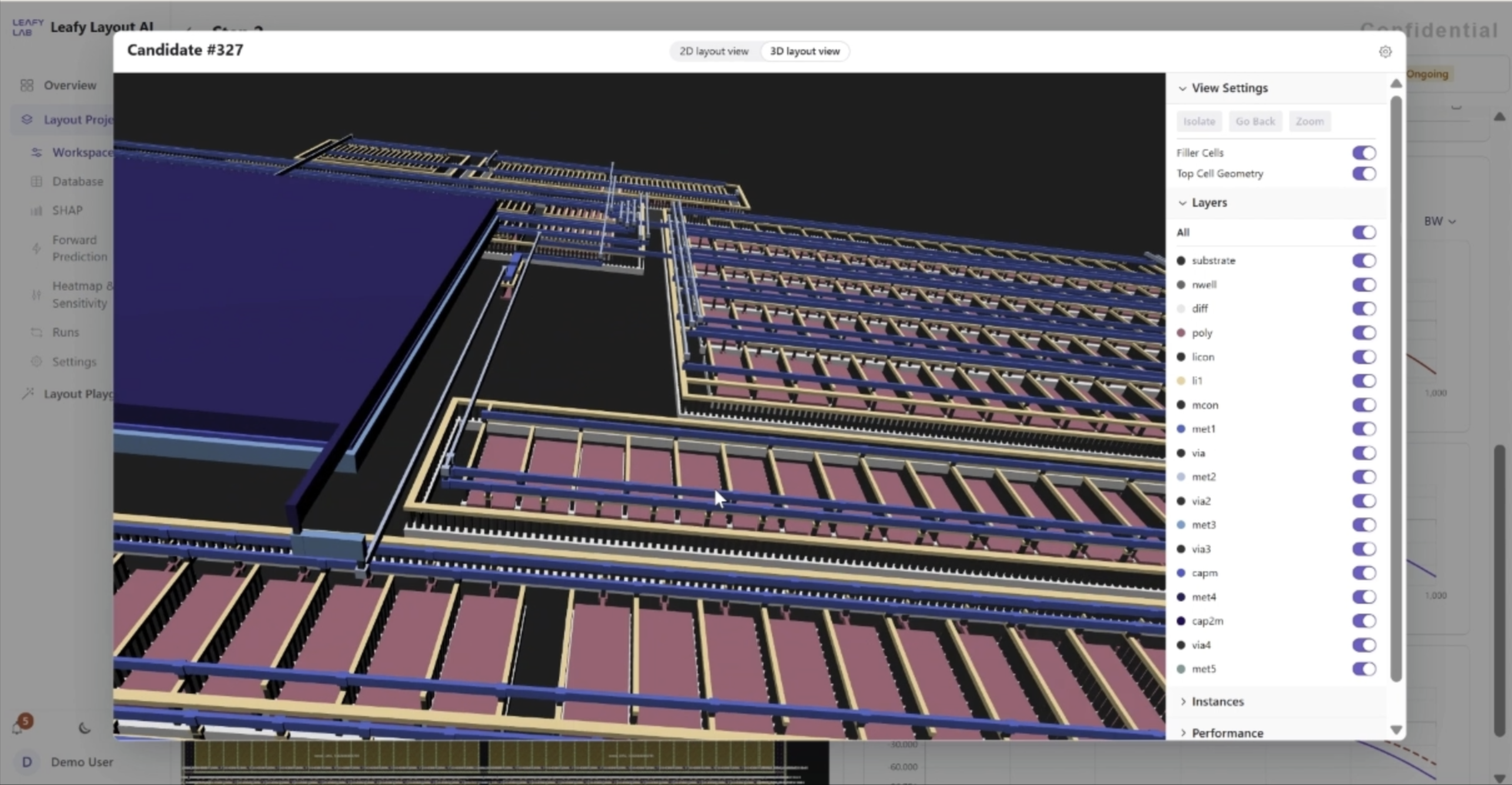Click the Leafy Lab logo
1512x785 pixels.
click(x=28, y=27)
